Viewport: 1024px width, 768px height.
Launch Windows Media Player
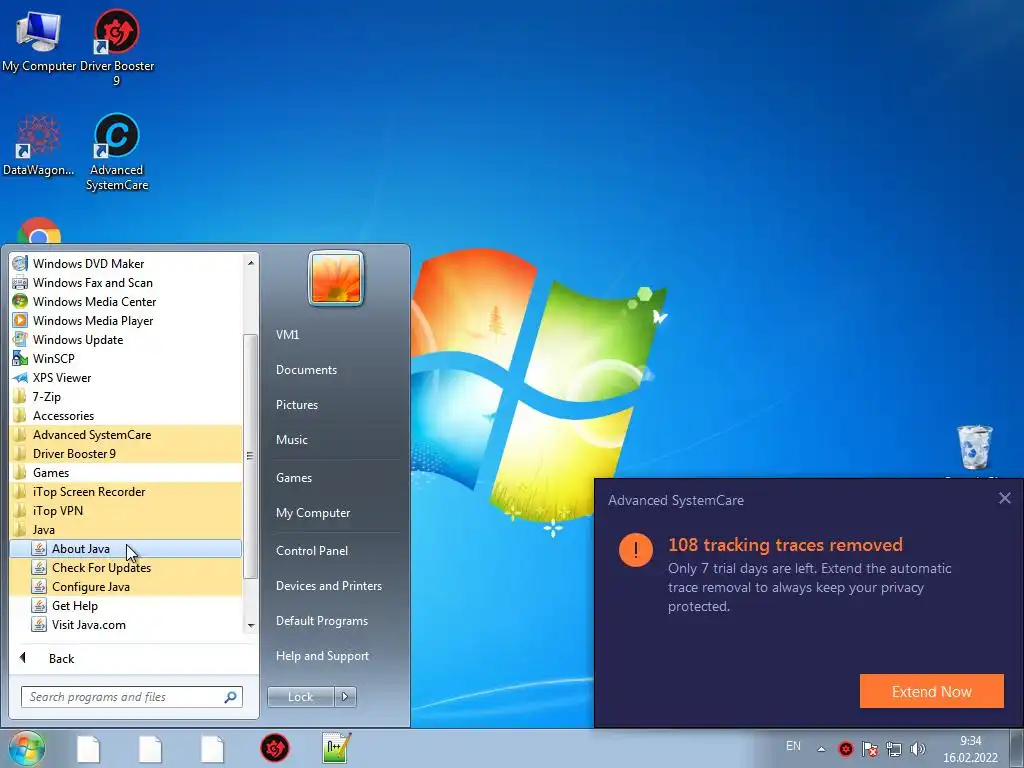tap(125, 321)
